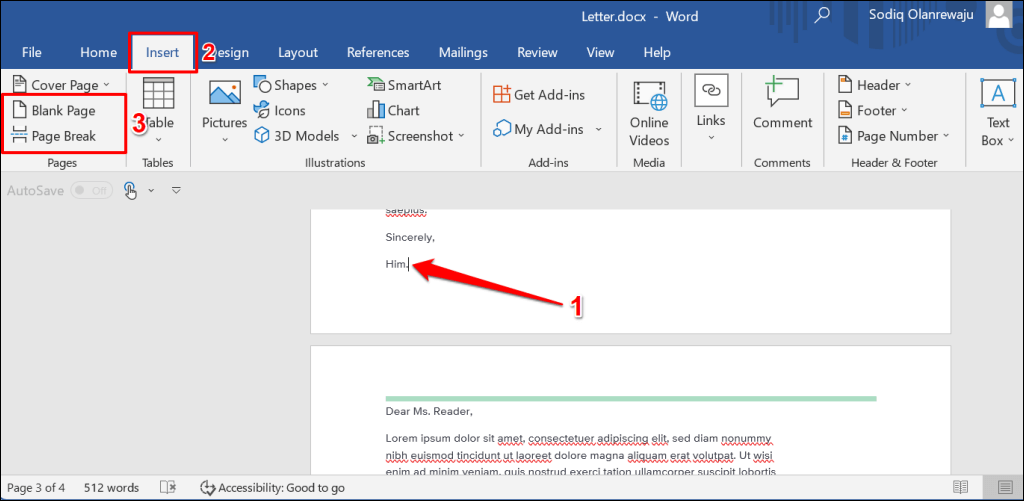The height and width of the screenshot is (501, 1024).
Task: Switch to the Layout tab
Action: click(297, 52)
